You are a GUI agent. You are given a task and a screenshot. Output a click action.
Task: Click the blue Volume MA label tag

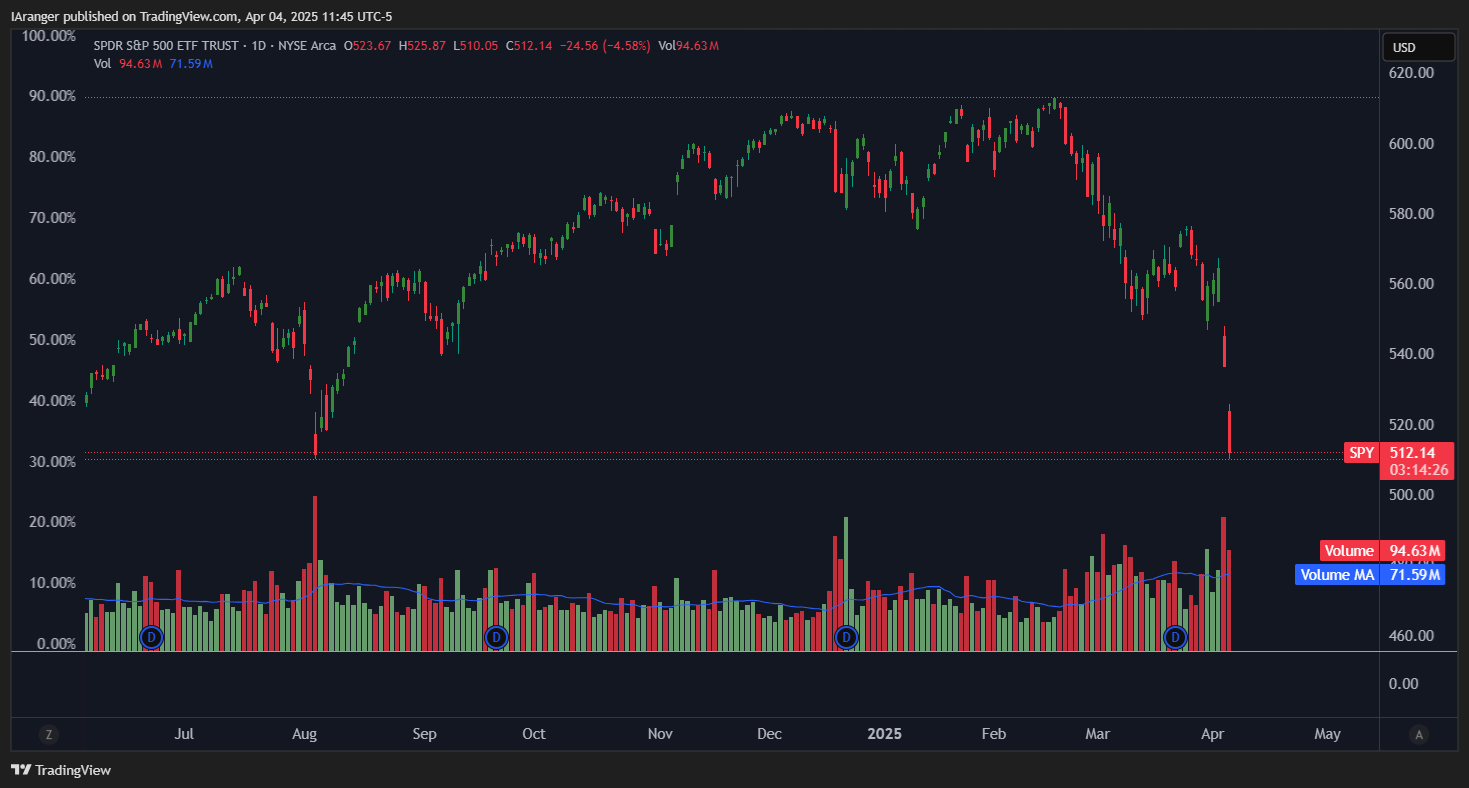pos(1337,575)
